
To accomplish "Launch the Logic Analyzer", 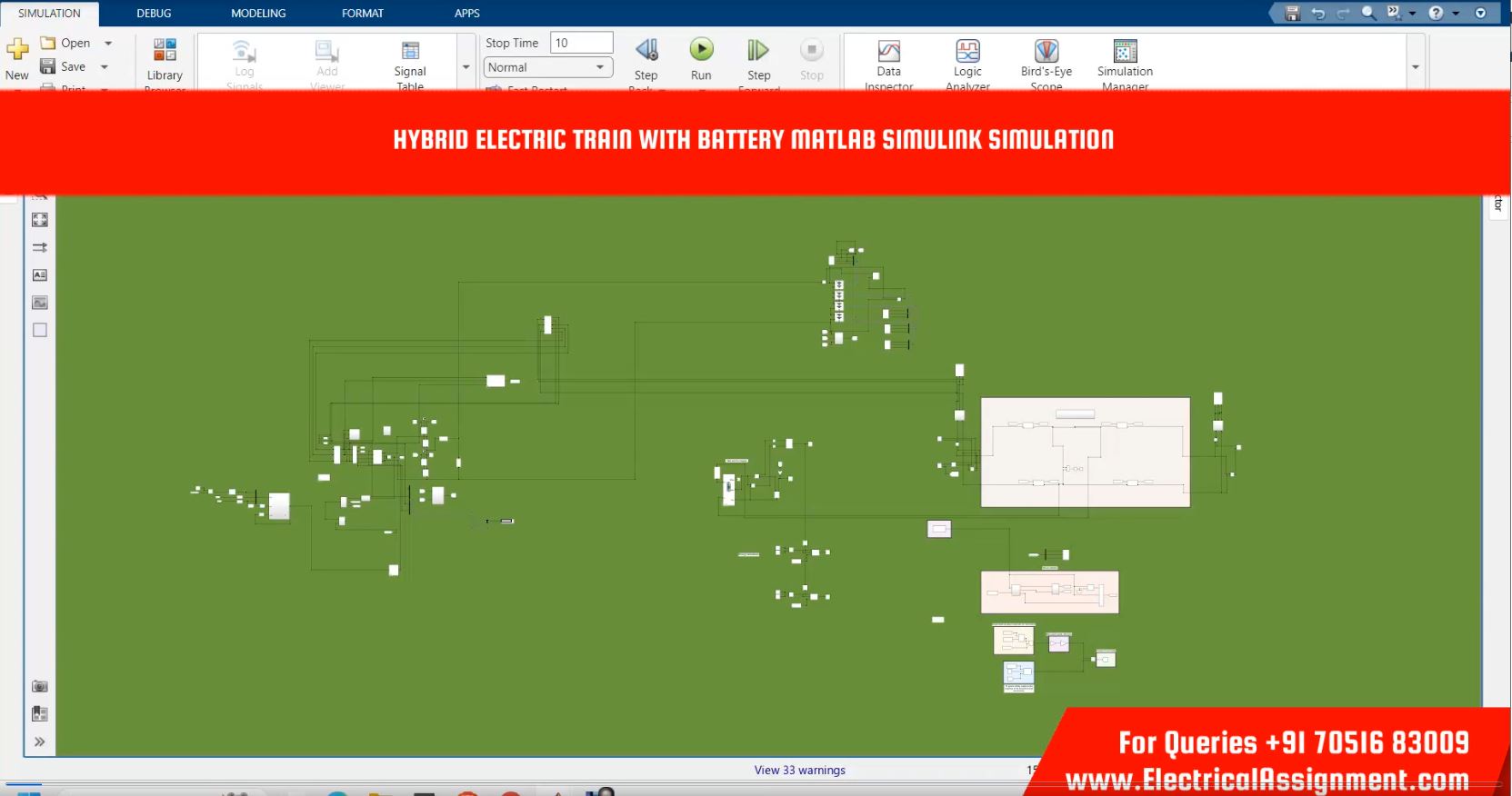I will pos(967,53).
